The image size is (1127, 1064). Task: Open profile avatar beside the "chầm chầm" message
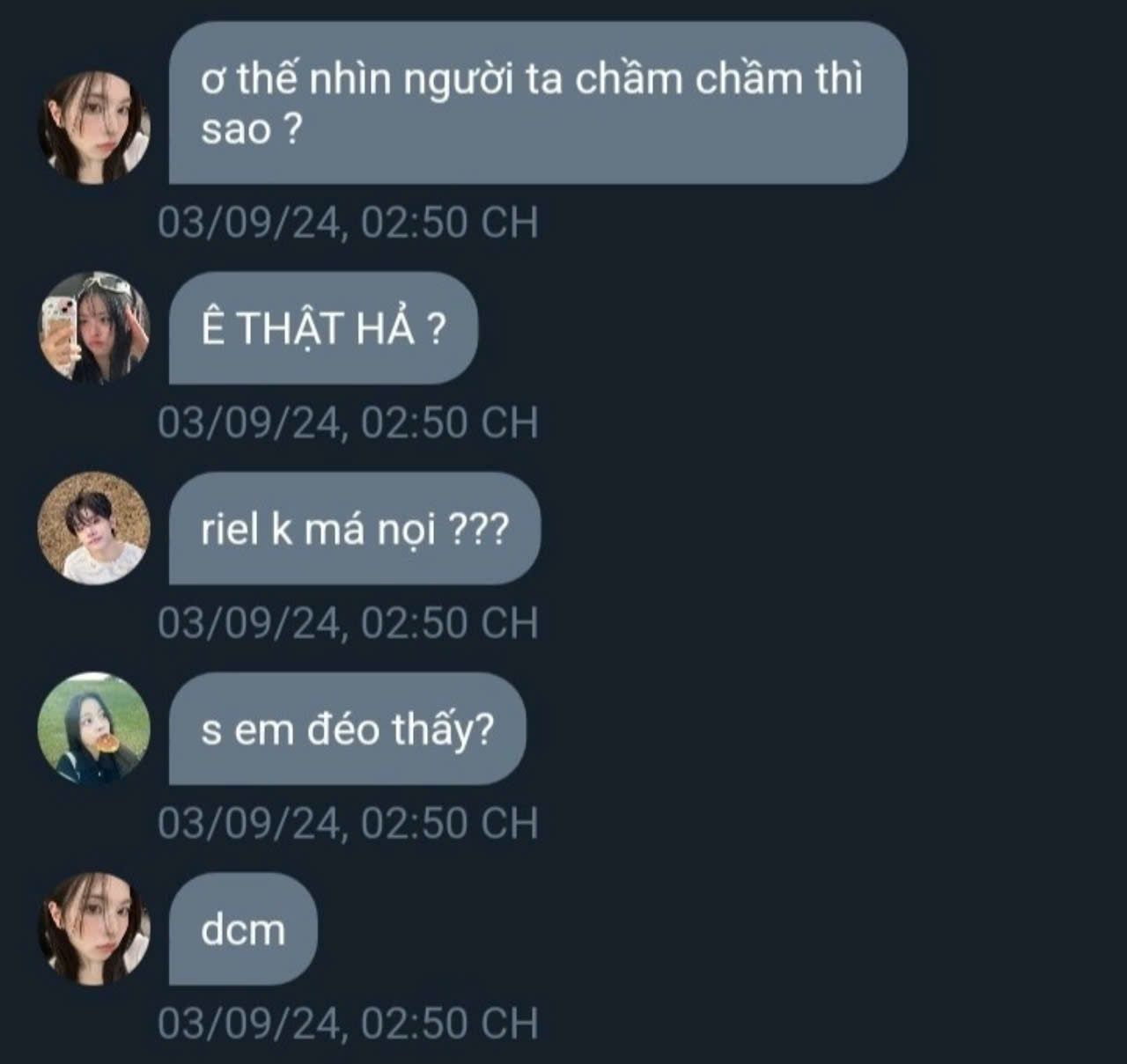[x=94, y=128]
